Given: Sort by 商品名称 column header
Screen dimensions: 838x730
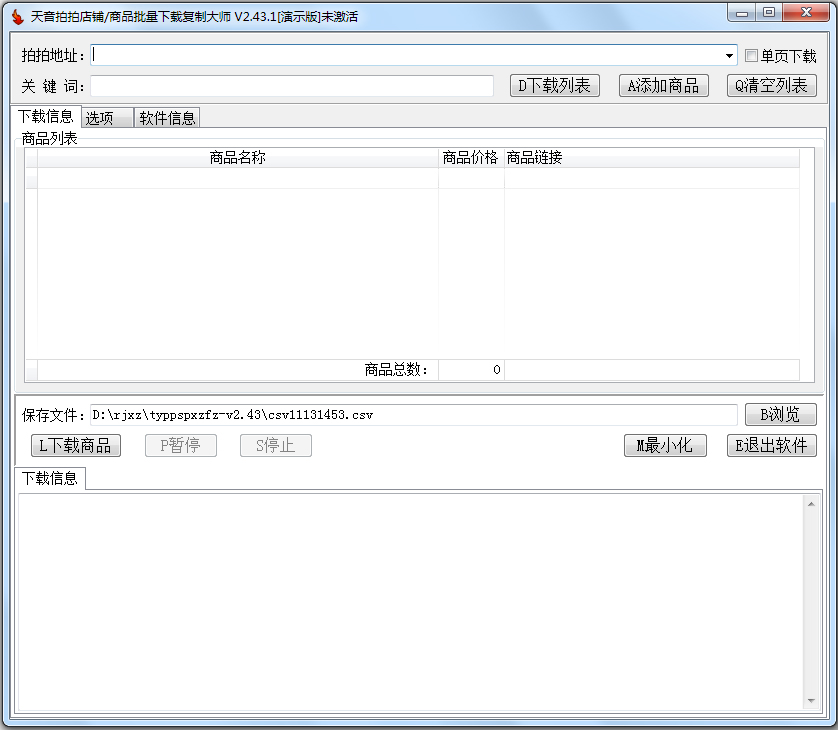Looking at the screenshot, I should pos(237,158).
